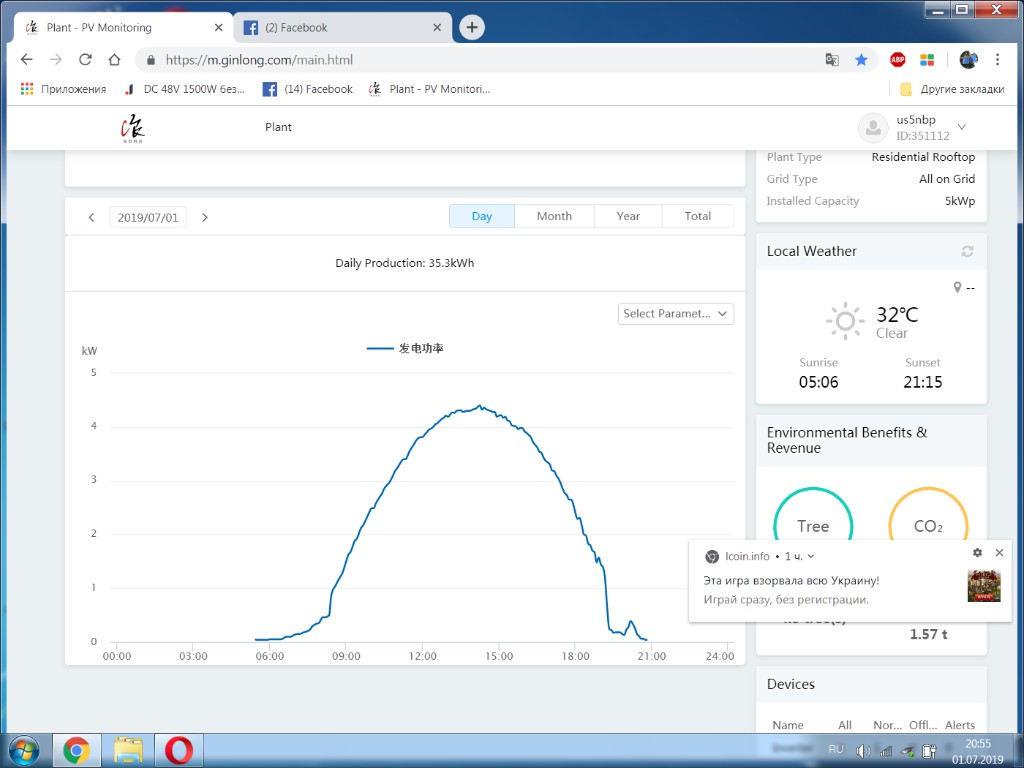Switch to the Month view tab
The width and height of the screenshot is (1024, 768).
click(x=554, y=216)
